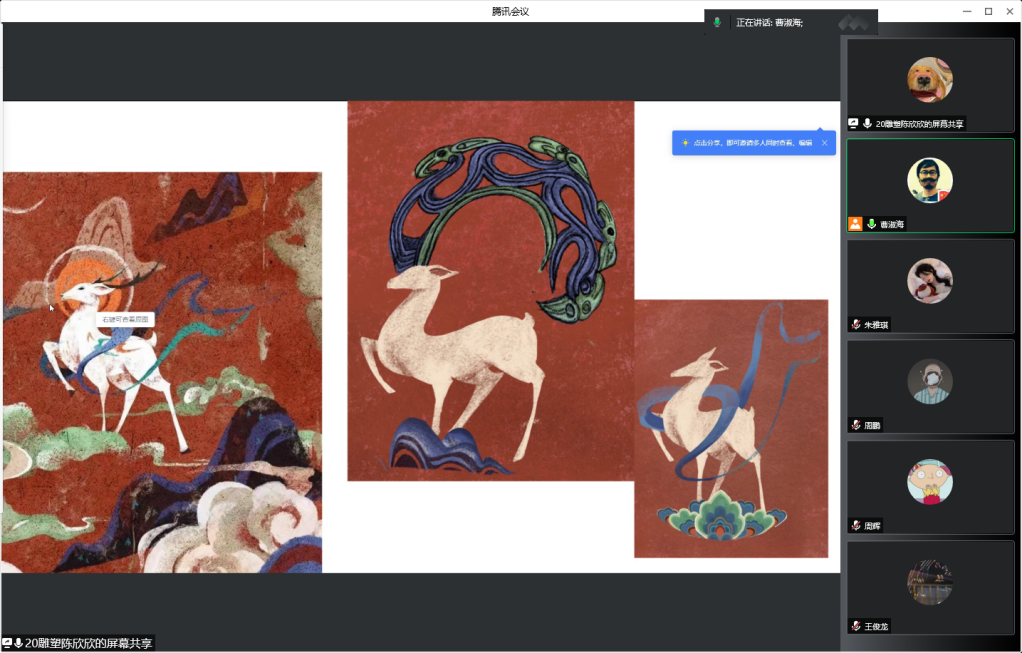Dismiss the blue sharing tip banner

coord(825,143)
